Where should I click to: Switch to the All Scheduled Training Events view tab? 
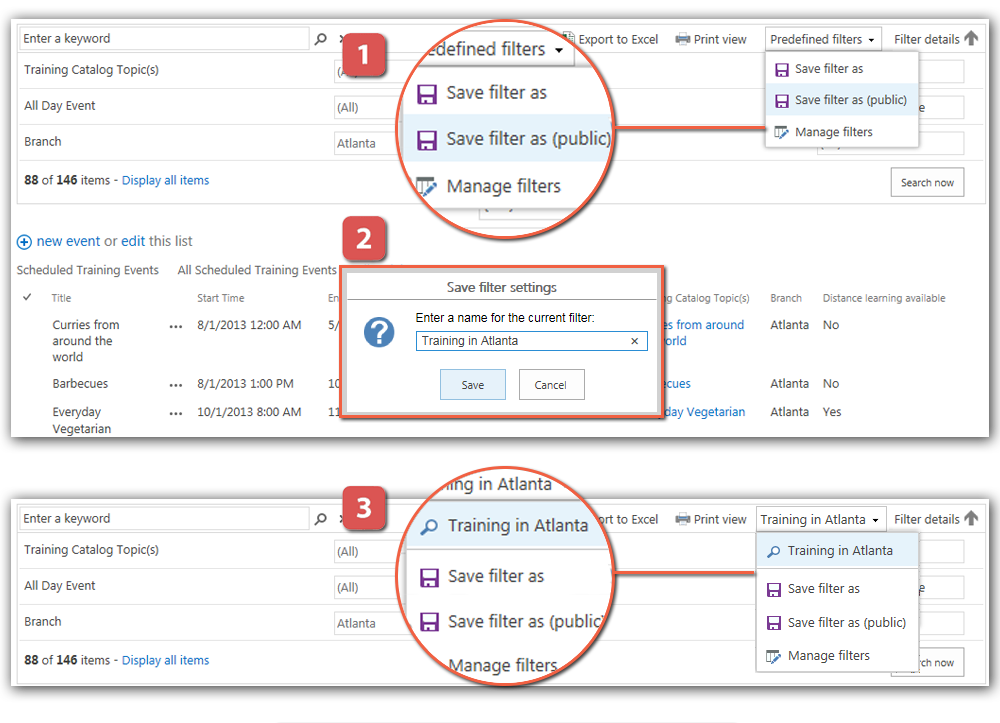(x=257, y=270)
